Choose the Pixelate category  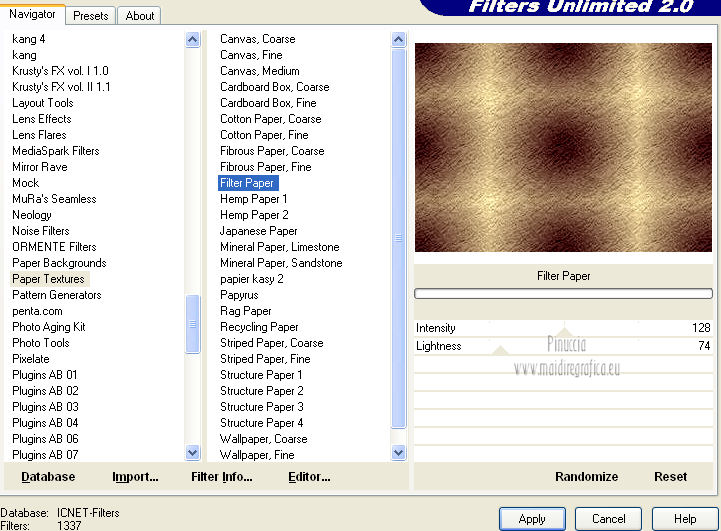[x=31, y=359]
